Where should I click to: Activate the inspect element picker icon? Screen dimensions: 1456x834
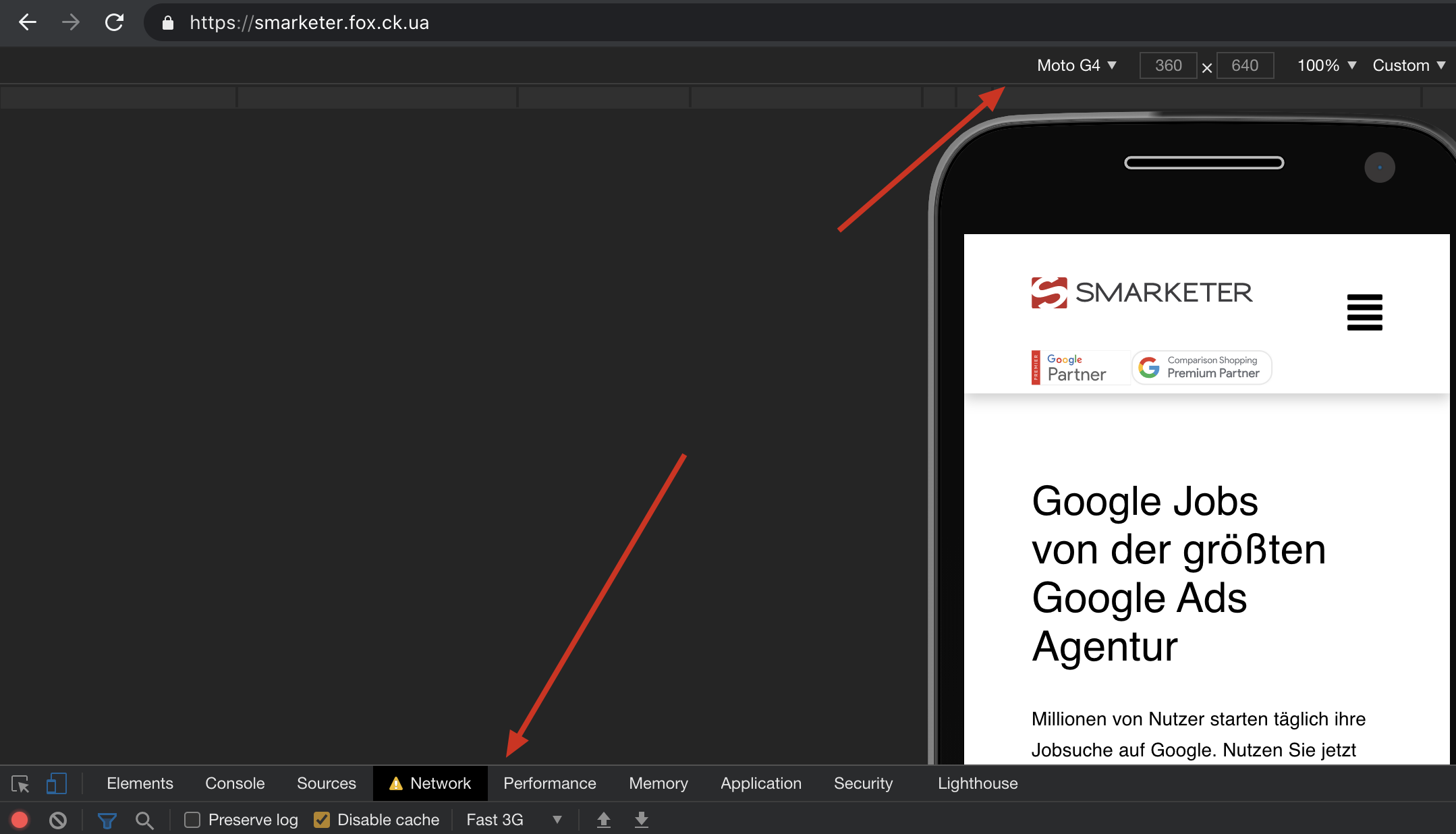tap(20, 783)
